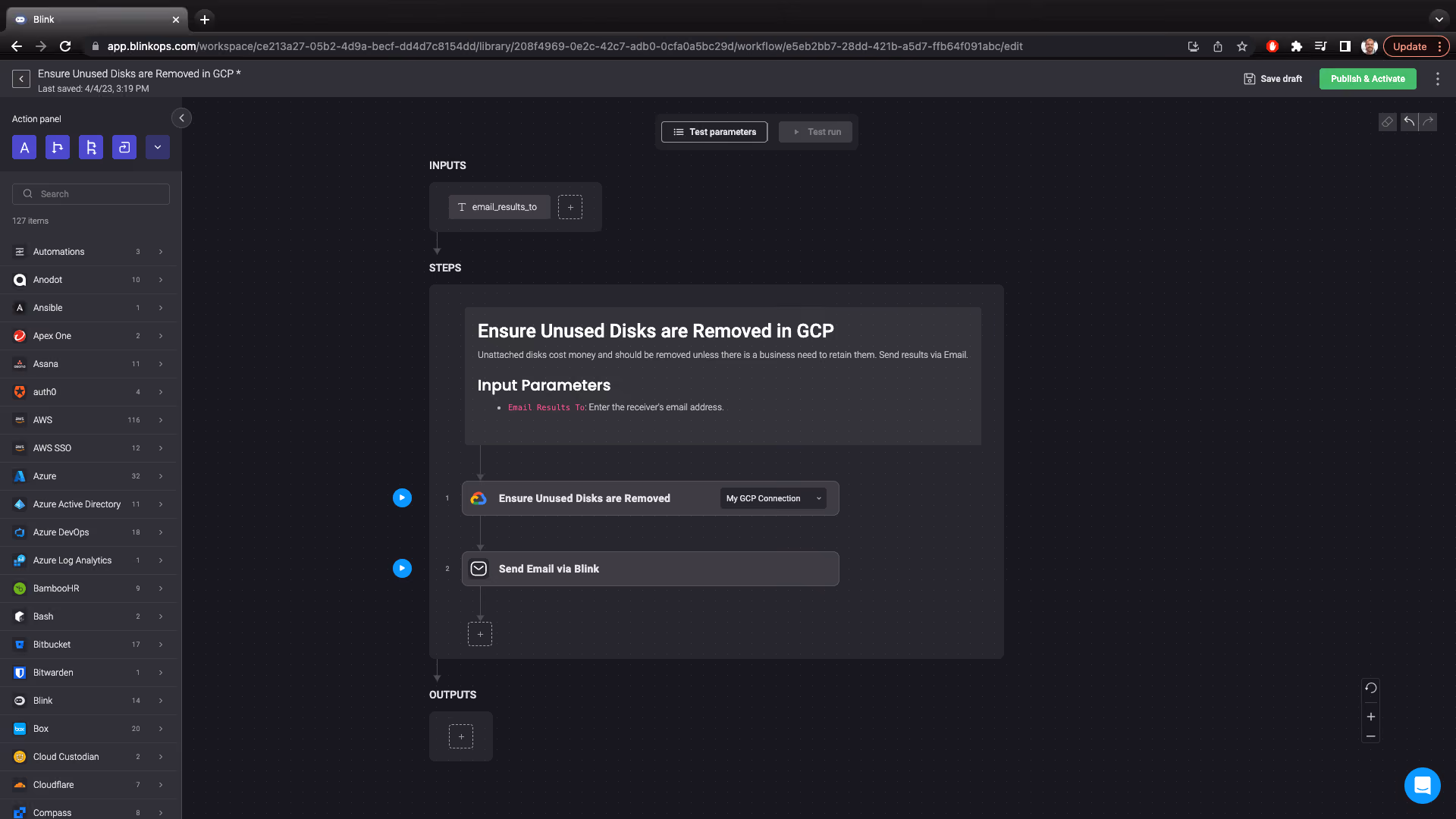Open the Box row
The image size is (1456, 819).
point(88,729)
